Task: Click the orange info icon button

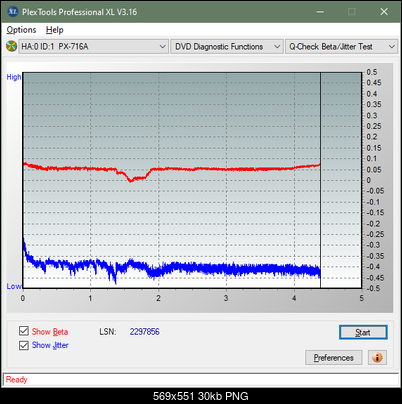Action: pyautogui.click(x=377, y=358)
